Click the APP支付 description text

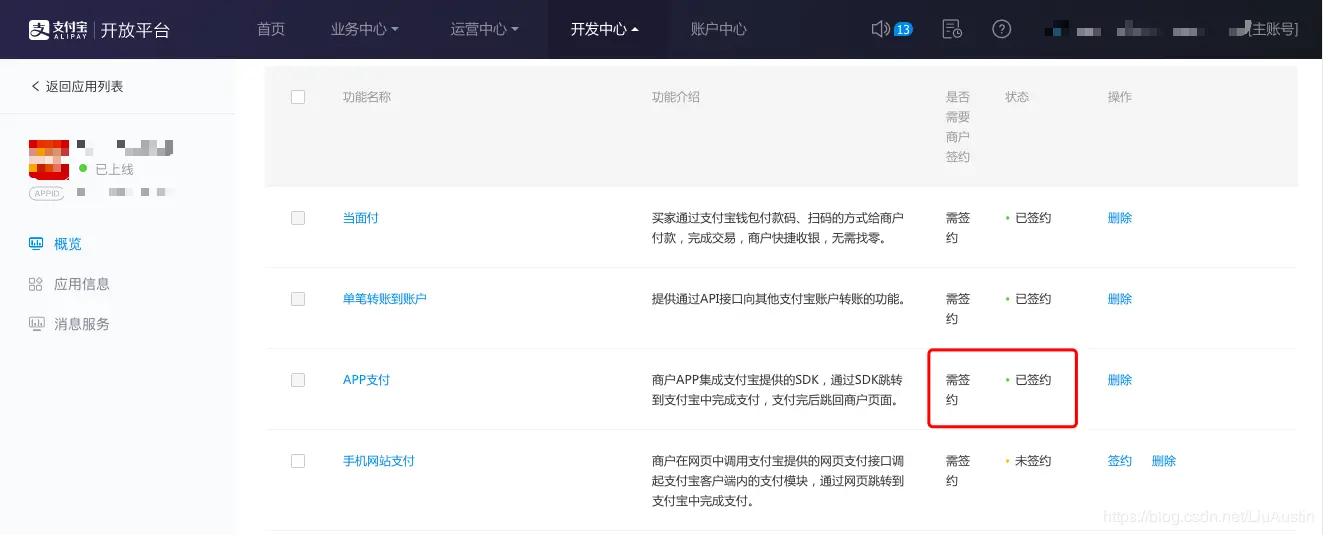point(778,390)
